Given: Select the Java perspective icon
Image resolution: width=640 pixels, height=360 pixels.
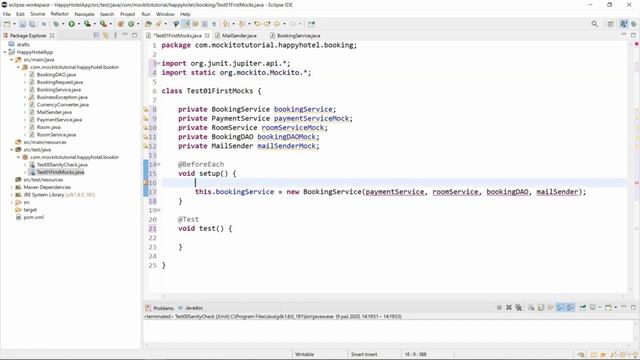Looking at the screenshot, I should pyautogui.click(x=623, y=24).
